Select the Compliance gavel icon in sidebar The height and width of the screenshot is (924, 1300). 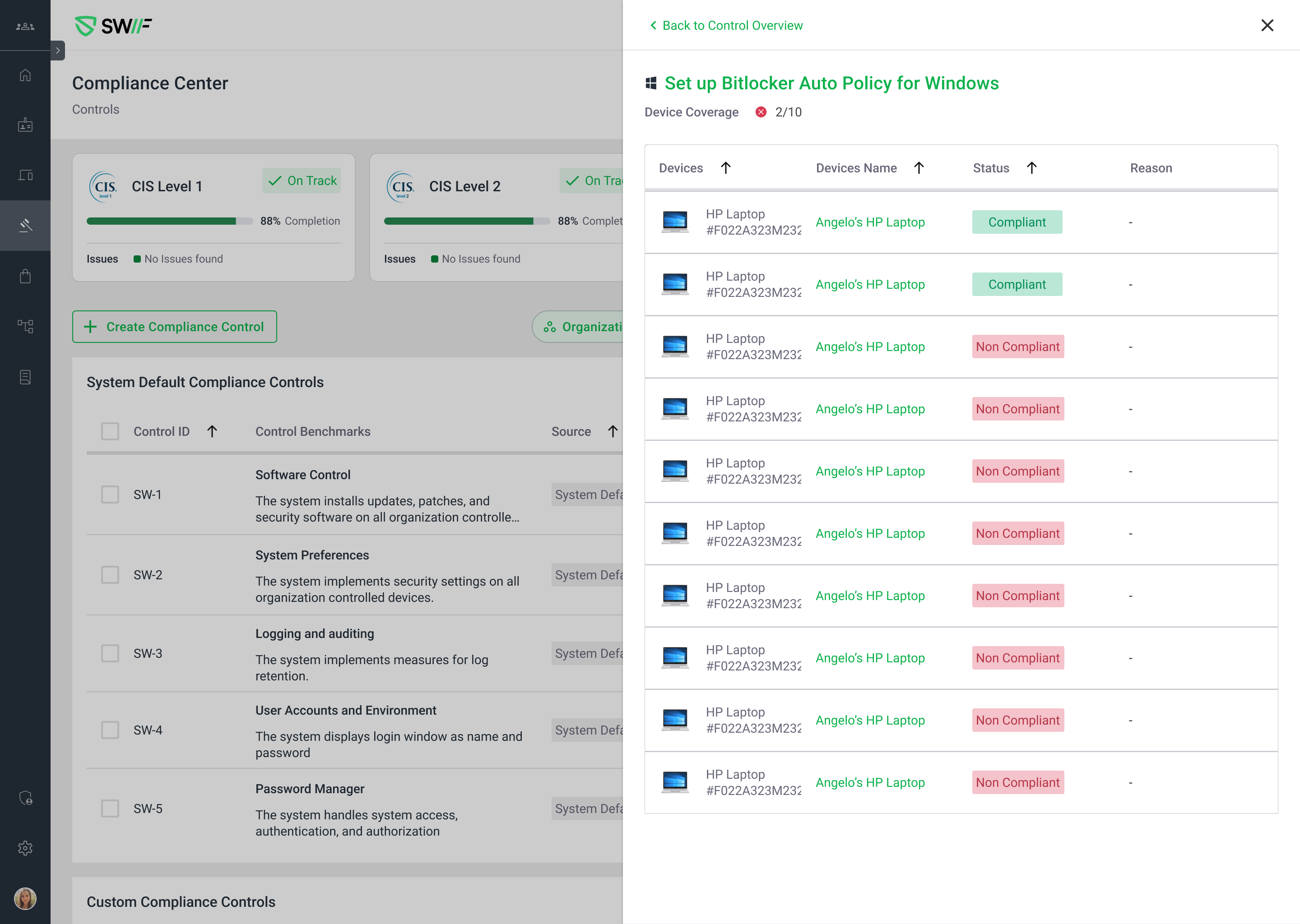[x=25, y=225]
